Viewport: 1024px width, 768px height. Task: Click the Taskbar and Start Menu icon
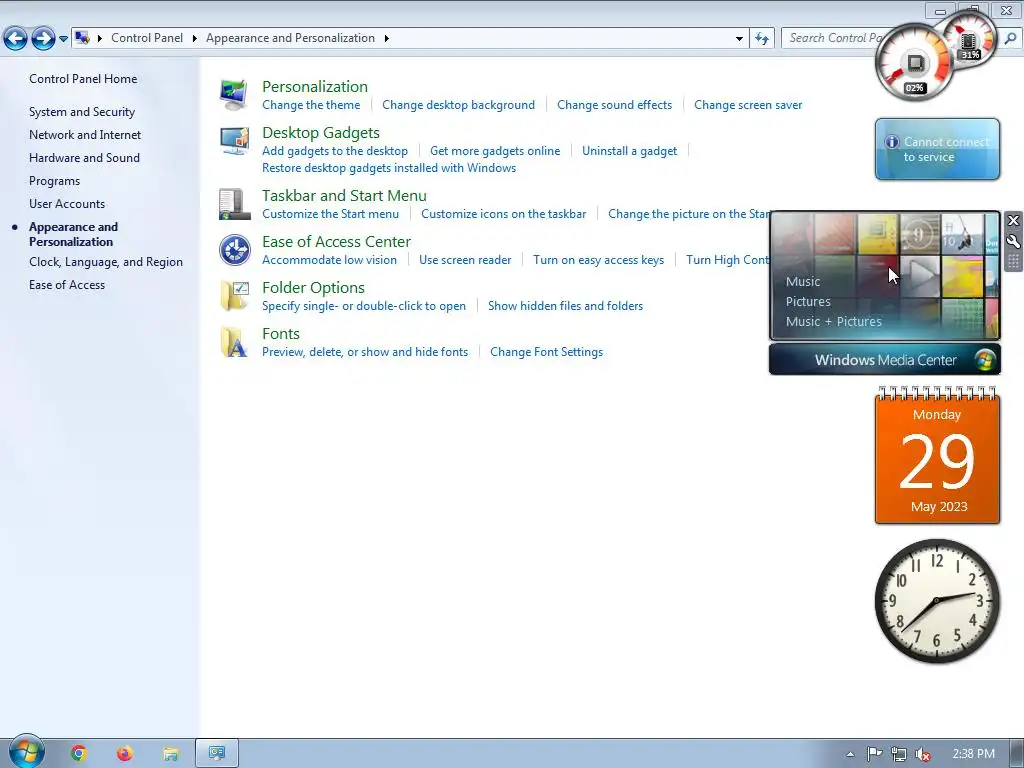[x=234, y=204]
